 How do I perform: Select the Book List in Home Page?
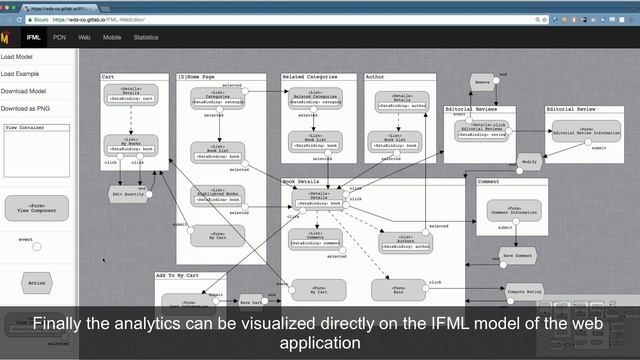[x=218, y=152]
